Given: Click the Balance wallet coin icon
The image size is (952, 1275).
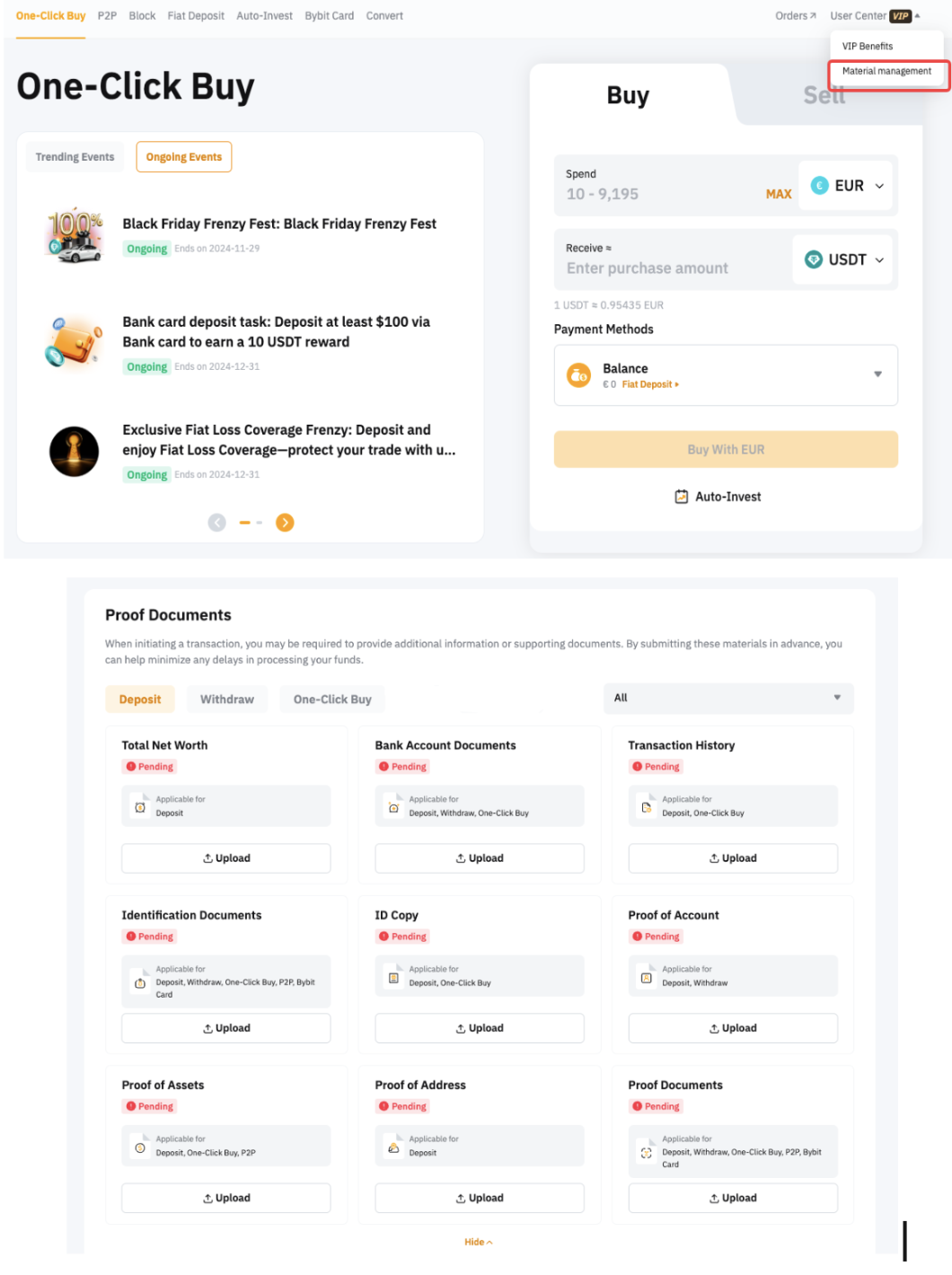Looking at the screenshot, I should point(579,374).
